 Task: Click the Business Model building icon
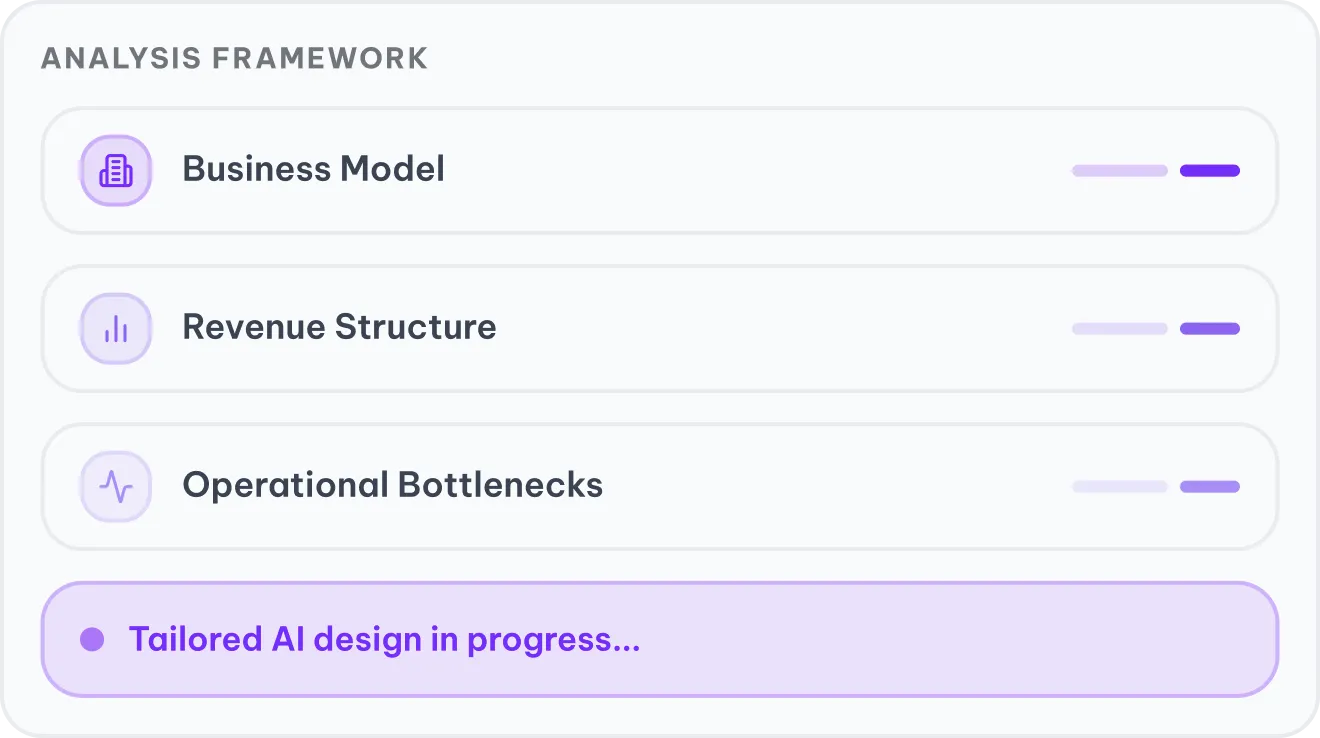click(116, 171)
